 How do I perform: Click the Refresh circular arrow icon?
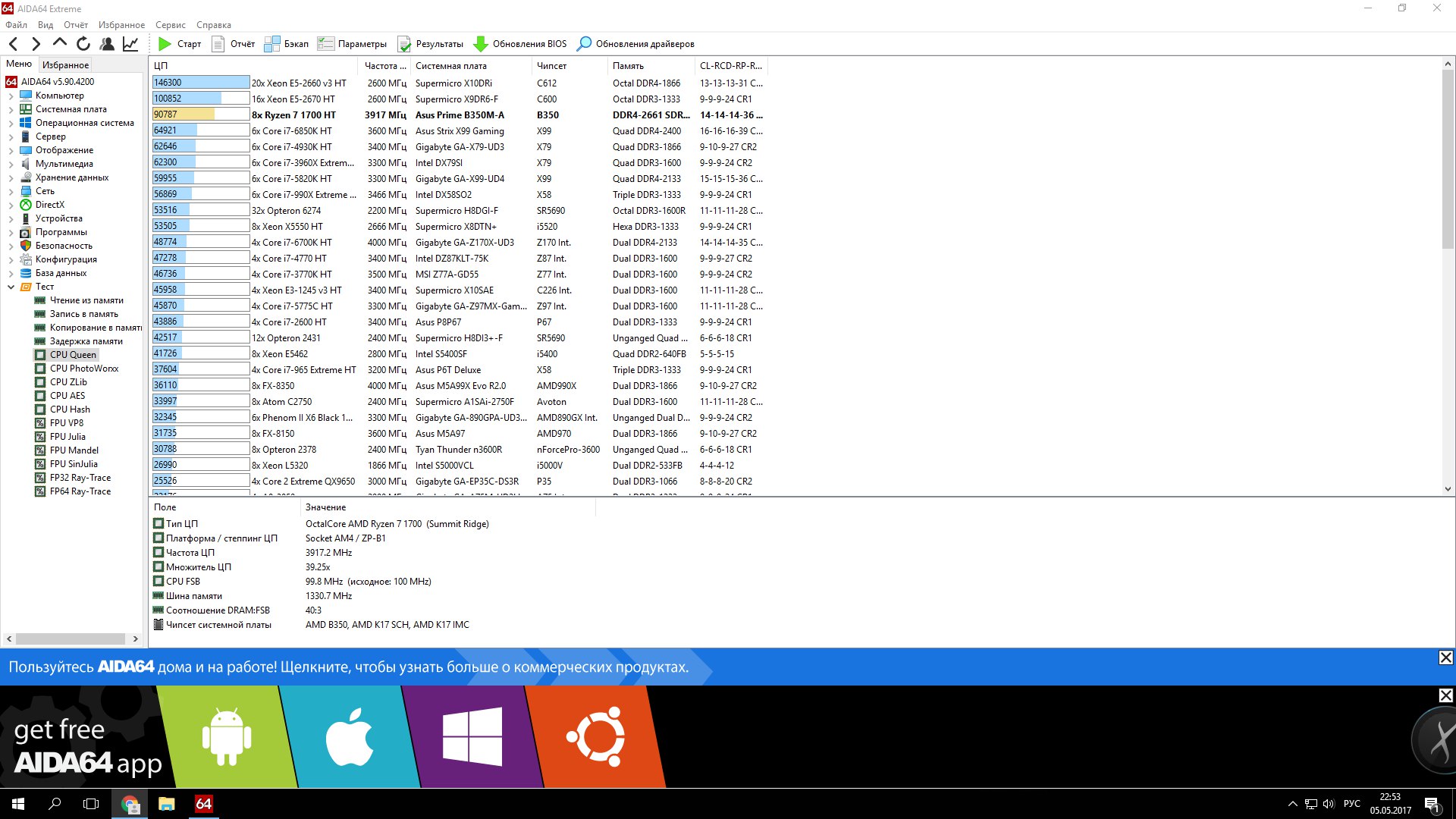pos(83,44)
